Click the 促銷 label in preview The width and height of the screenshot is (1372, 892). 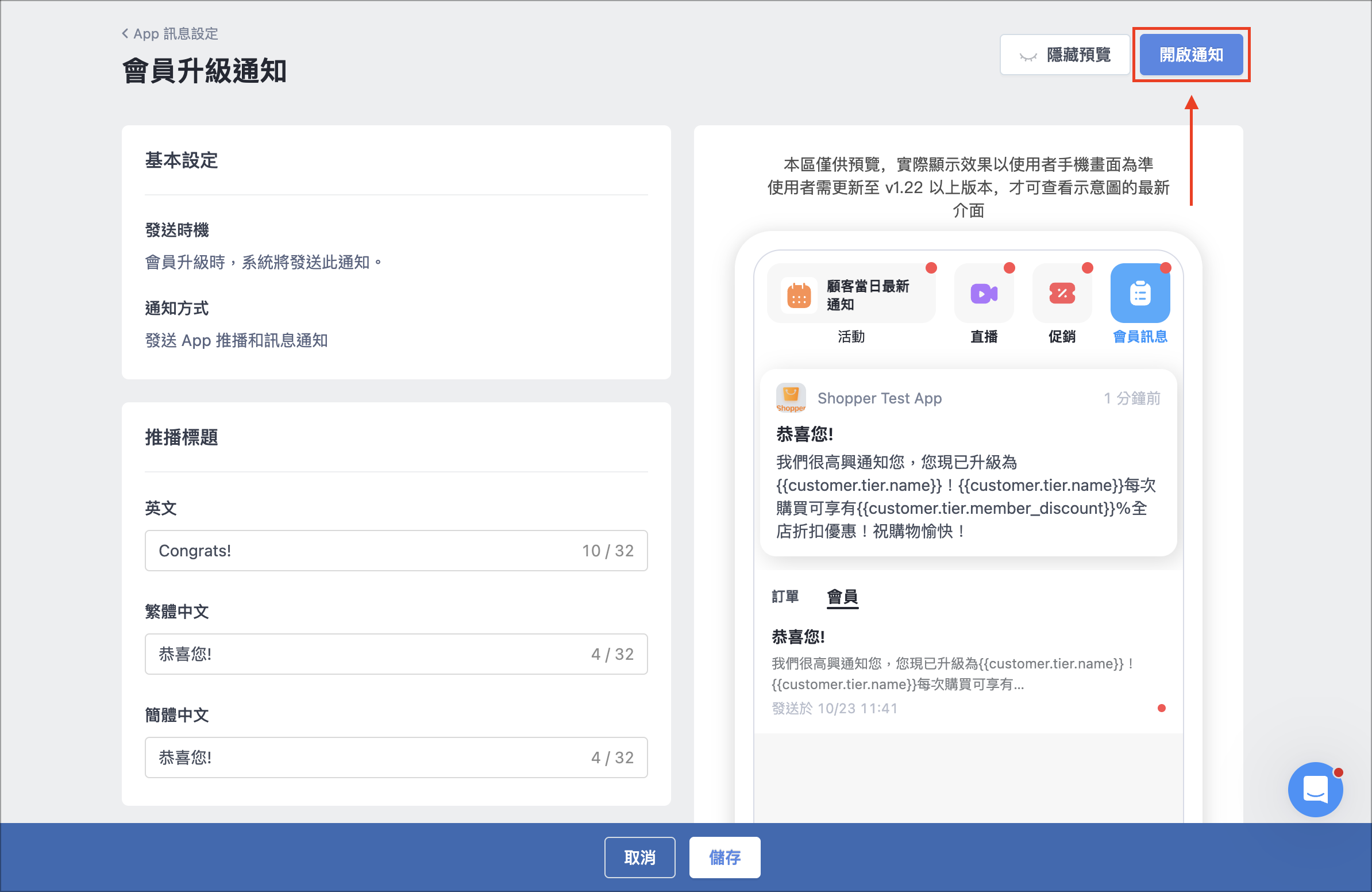pyautogui.click(x=1062, y=337)
